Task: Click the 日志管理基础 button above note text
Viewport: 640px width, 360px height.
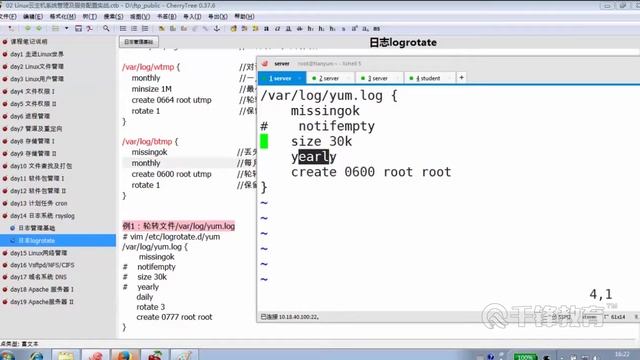Action: point(139,42)
